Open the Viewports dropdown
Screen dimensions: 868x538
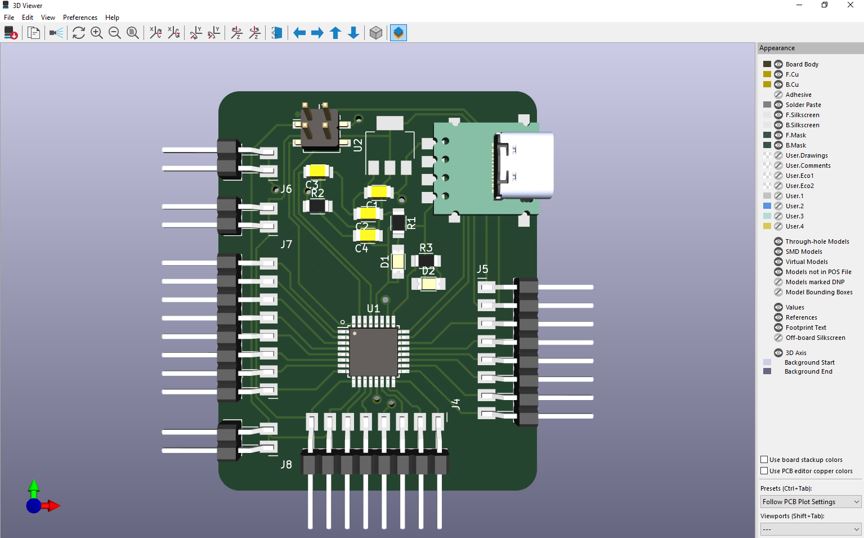811,529
